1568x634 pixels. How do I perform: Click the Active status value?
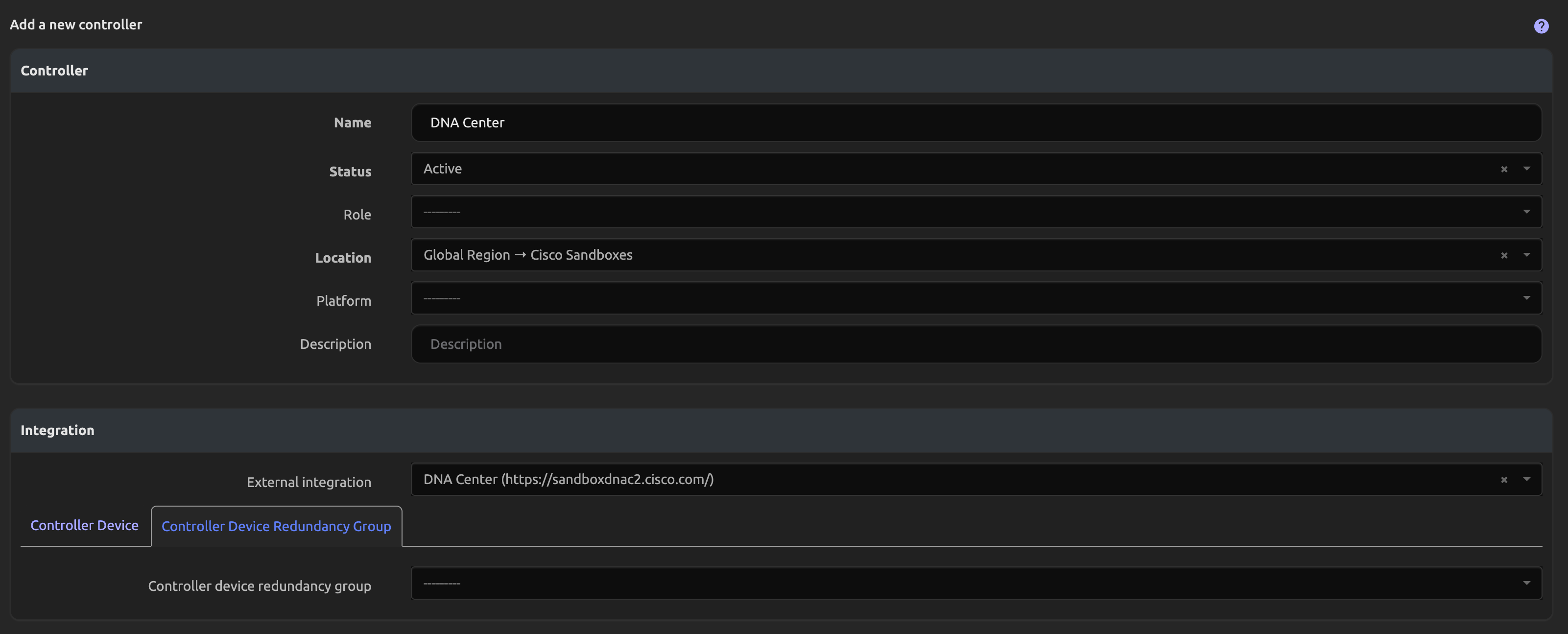443,169
